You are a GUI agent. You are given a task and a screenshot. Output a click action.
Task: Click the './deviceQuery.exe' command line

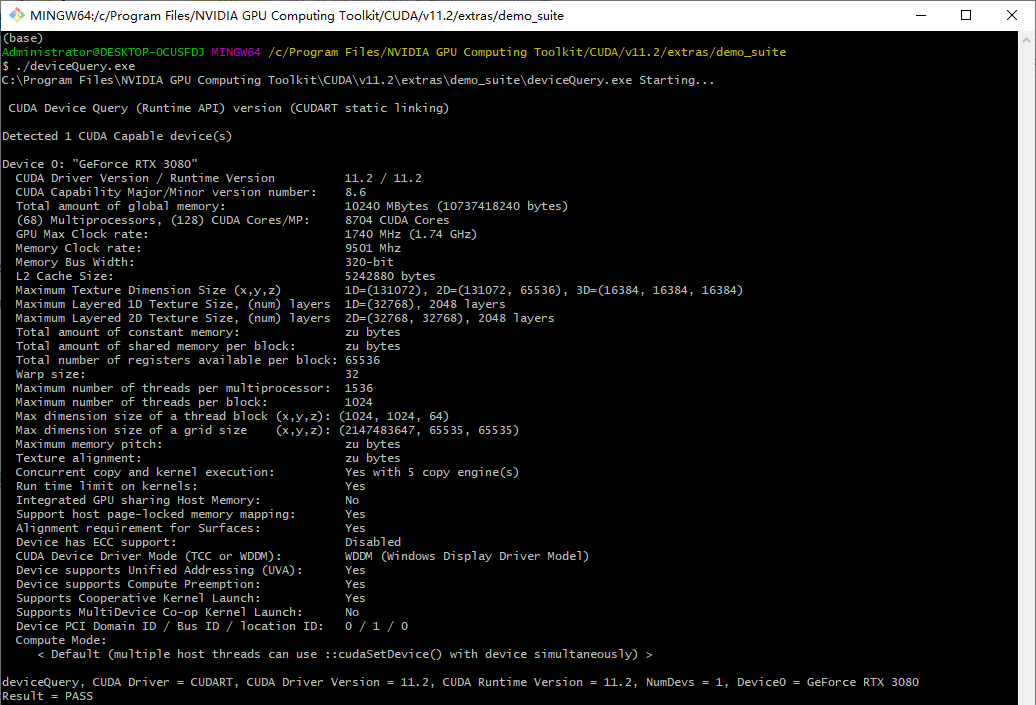[x=69, y=66]
